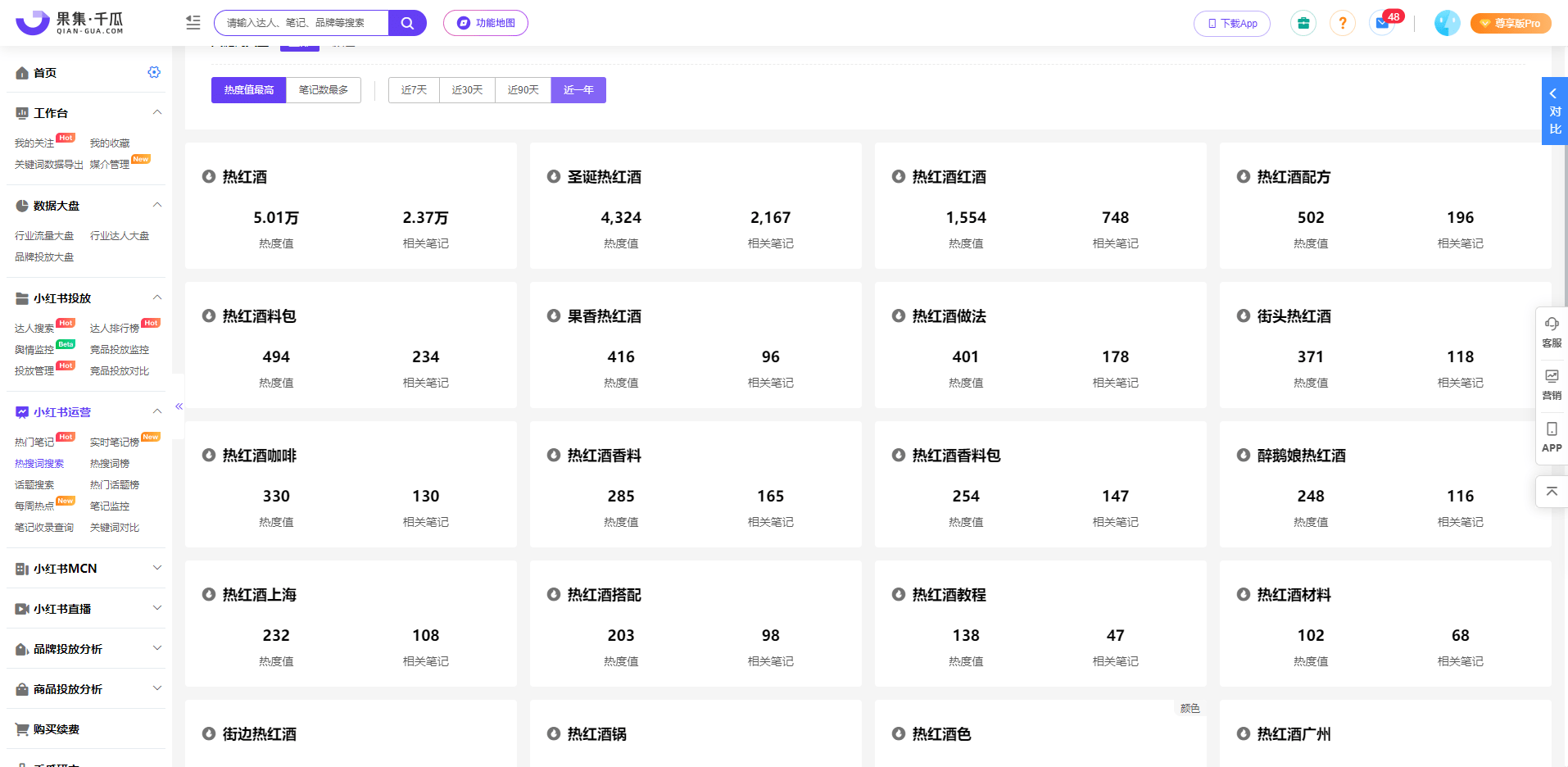Open the user avatar menu
The image size is (1568, 767).
coord(1448,23)
